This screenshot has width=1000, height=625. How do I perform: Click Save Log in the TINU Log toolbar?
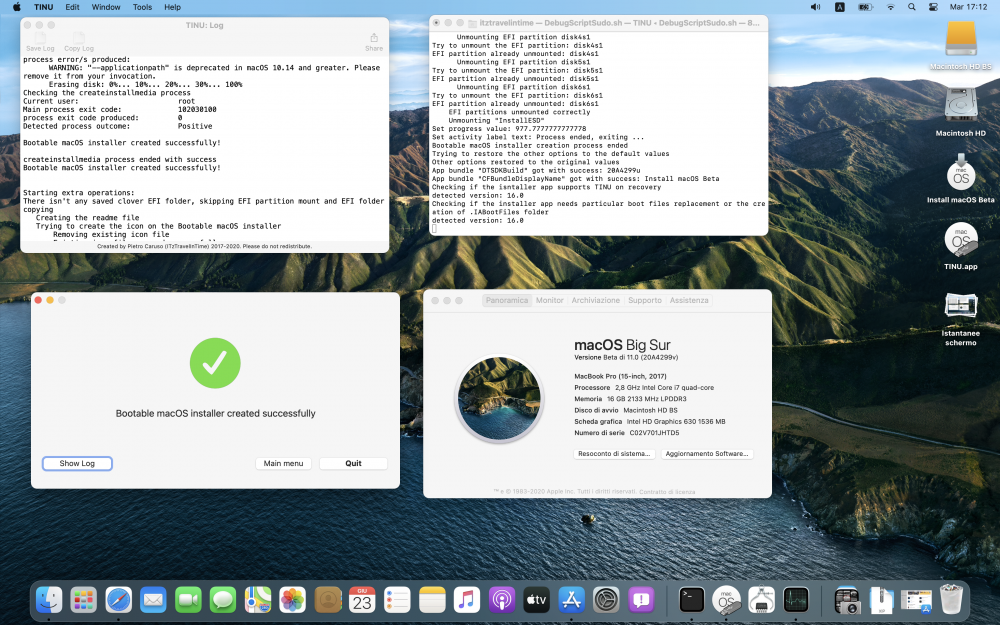coord(40,42)
